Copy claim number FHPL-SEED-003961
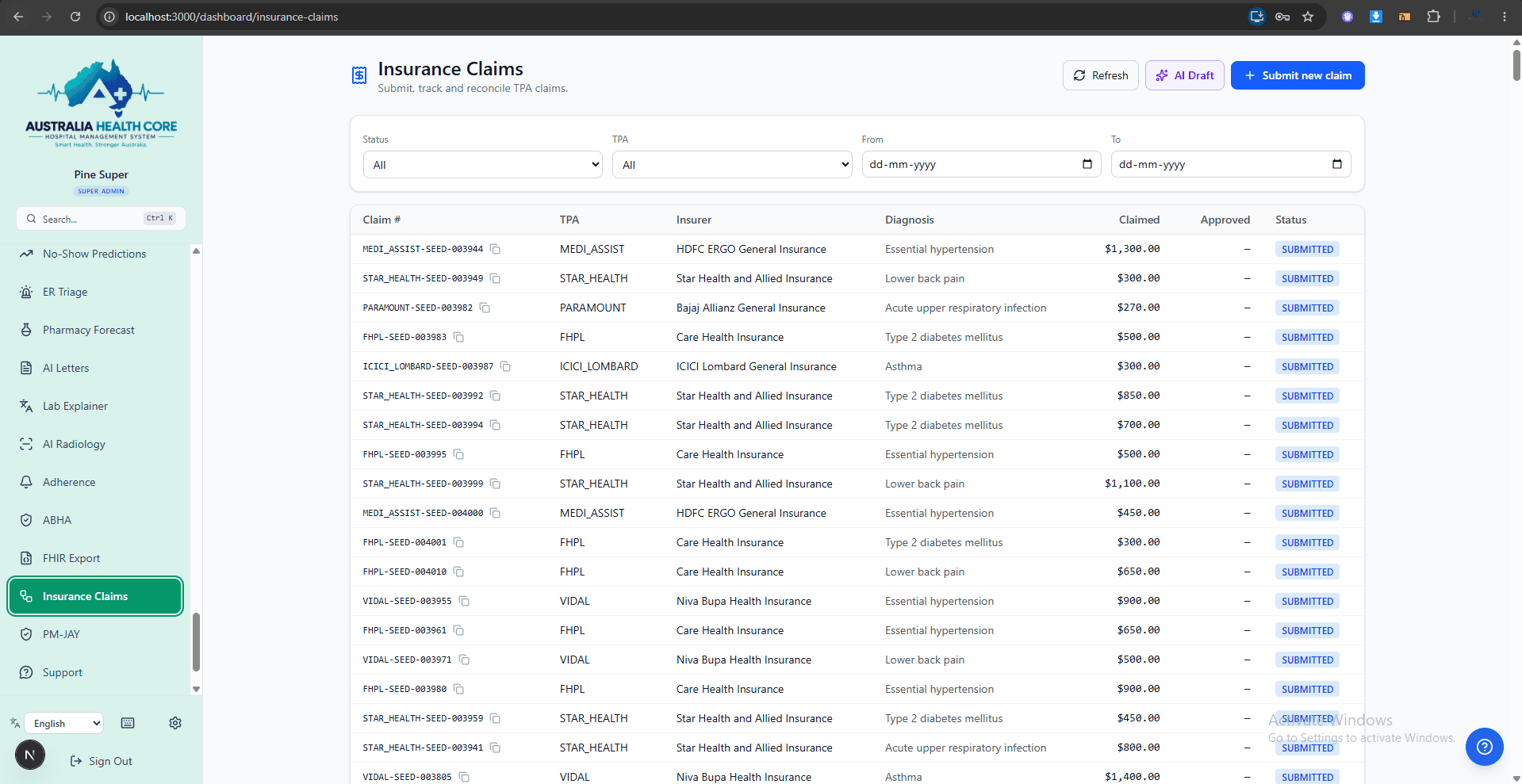The height and width of the screenshot is (784, 1522). coord(458,630)
